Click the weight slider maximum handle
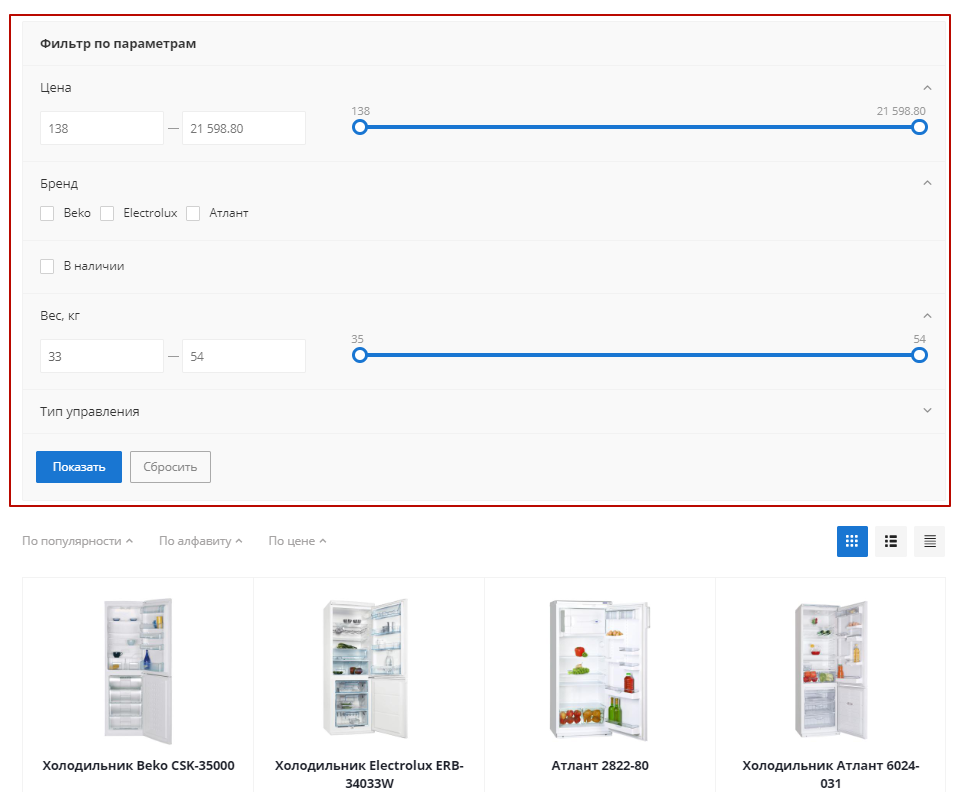Image resolution: width=957 pixels, height=792 pixels. pos(920,355)
